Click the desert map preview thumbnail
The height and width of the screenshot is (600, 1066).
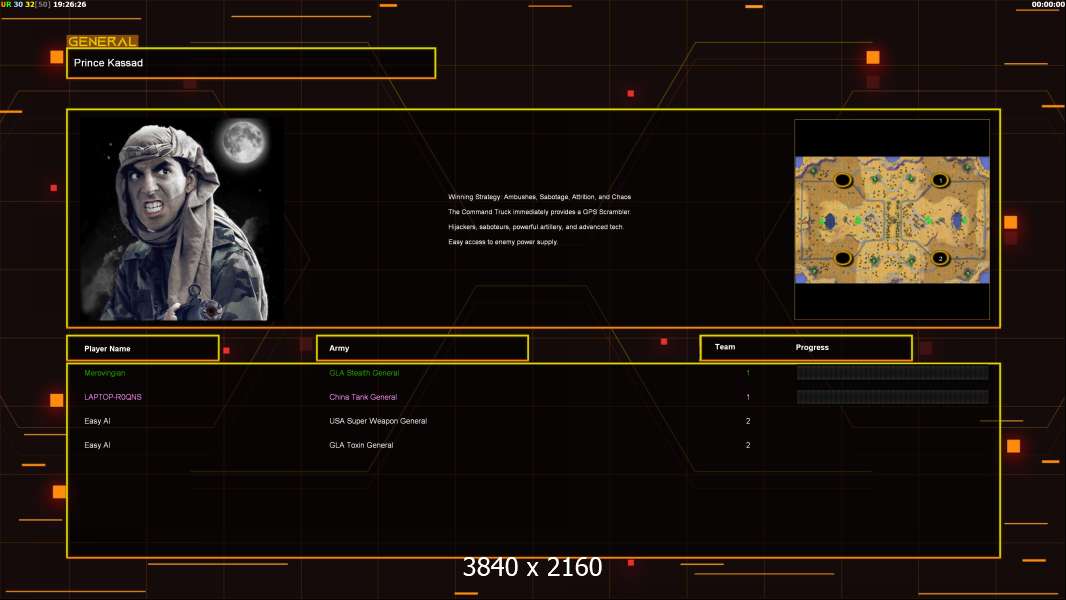click(892, 219)
